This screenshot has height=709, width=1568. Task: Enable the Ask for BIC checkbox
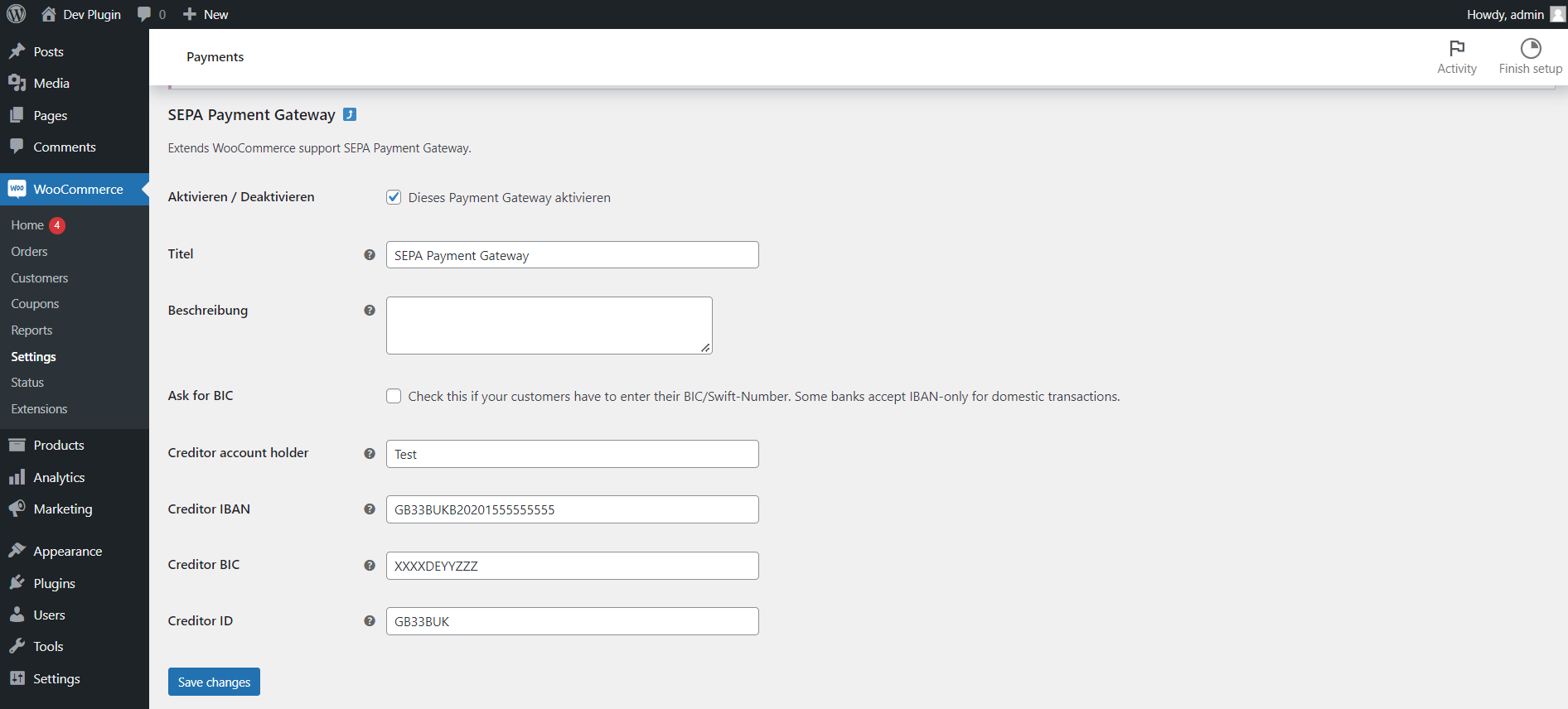point(394,396)
